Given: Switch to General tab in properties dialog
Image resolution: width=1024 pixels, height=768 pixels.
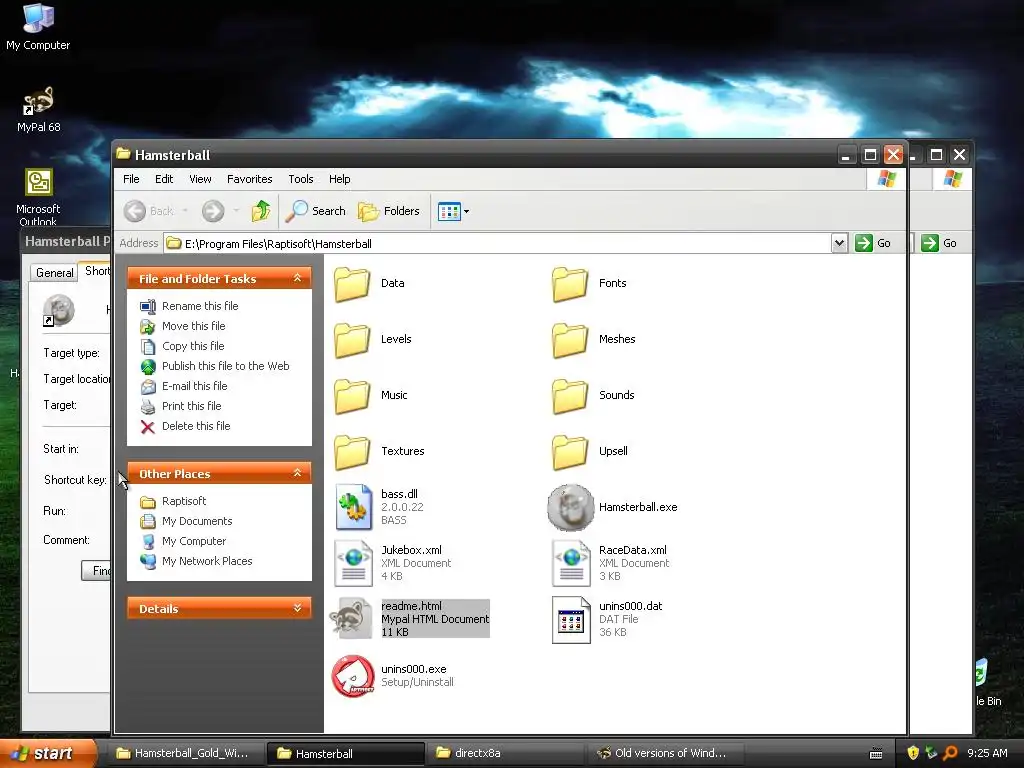Looking at the screenshot, I should pos(54,272).
